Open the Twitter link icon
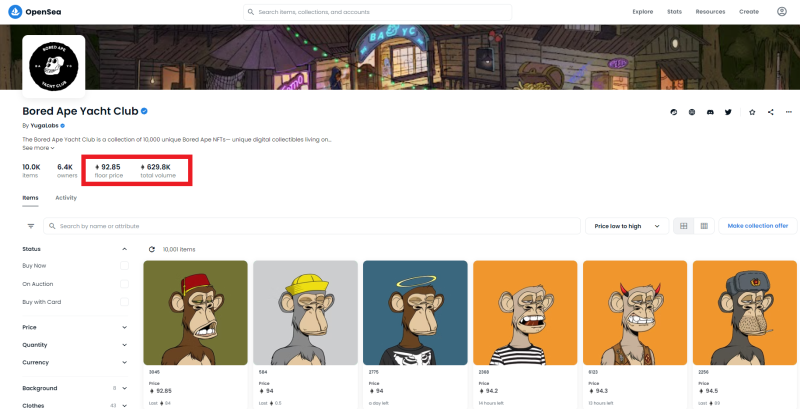The image size is (800, 409). [x=728, y=112]
